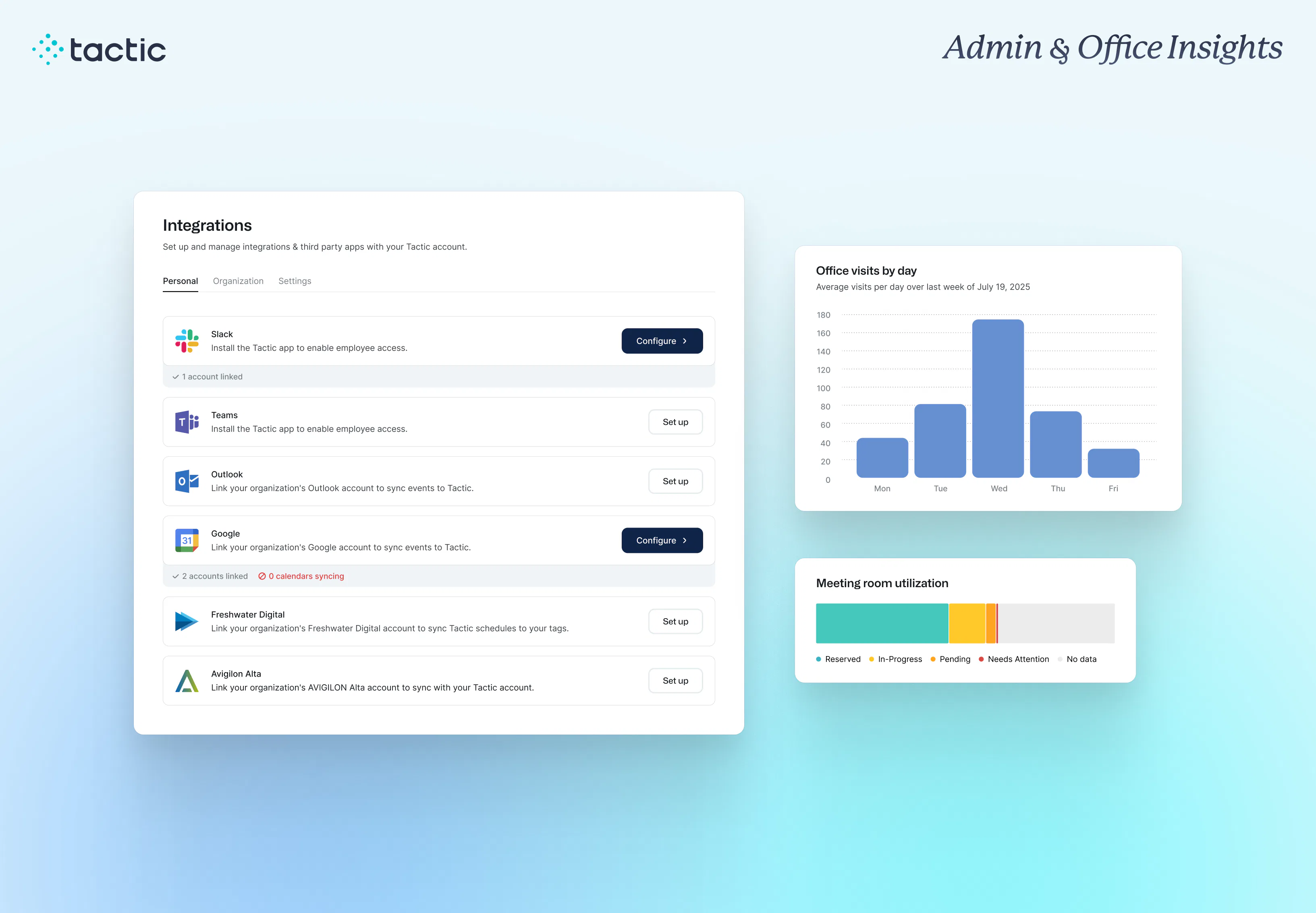Click the Avigilon Alta logo icon
The width and height of the screenshot is (1316, 913).
187,681
